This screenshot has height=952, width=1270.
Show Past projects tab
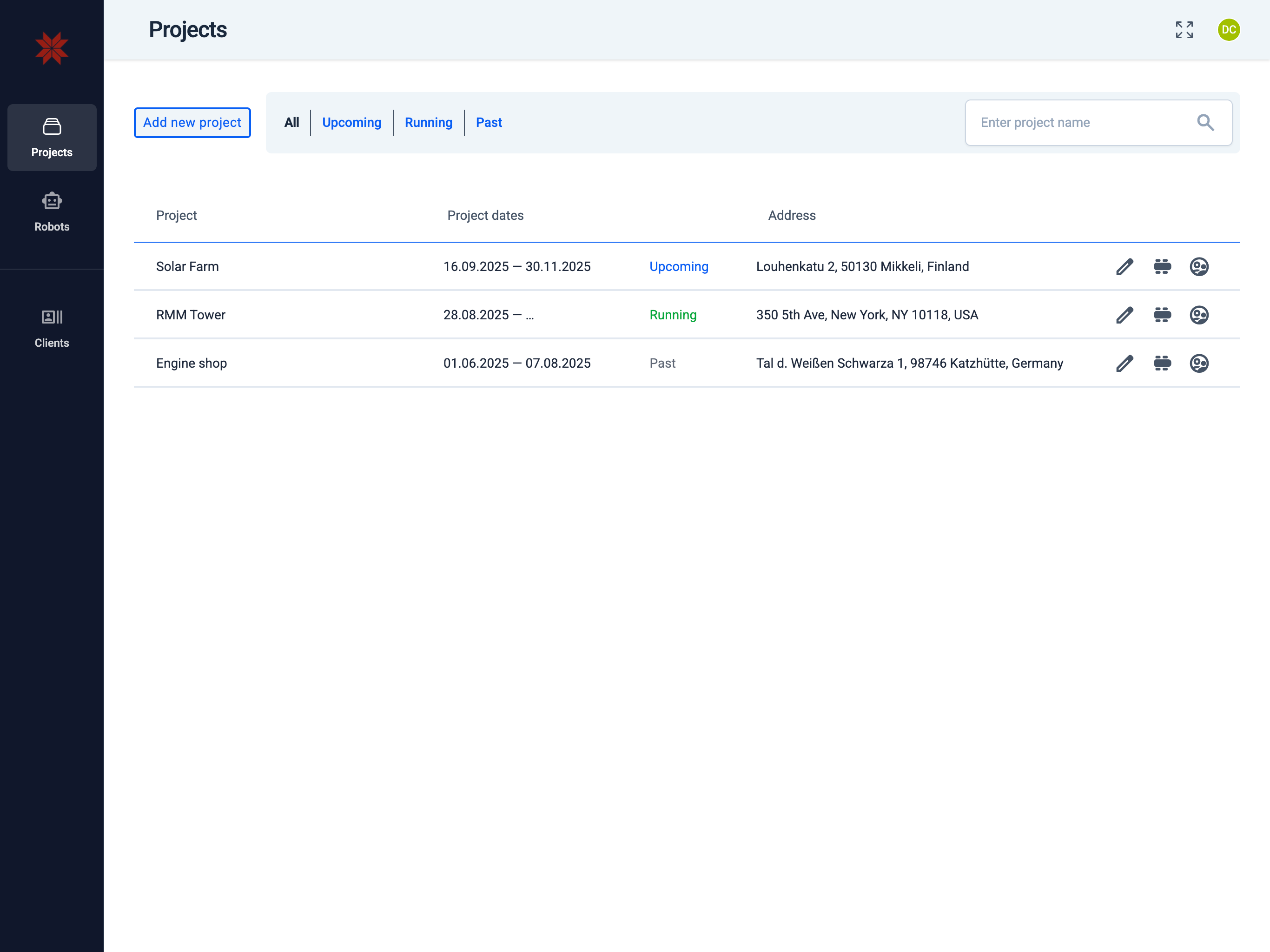click(489, 122)
